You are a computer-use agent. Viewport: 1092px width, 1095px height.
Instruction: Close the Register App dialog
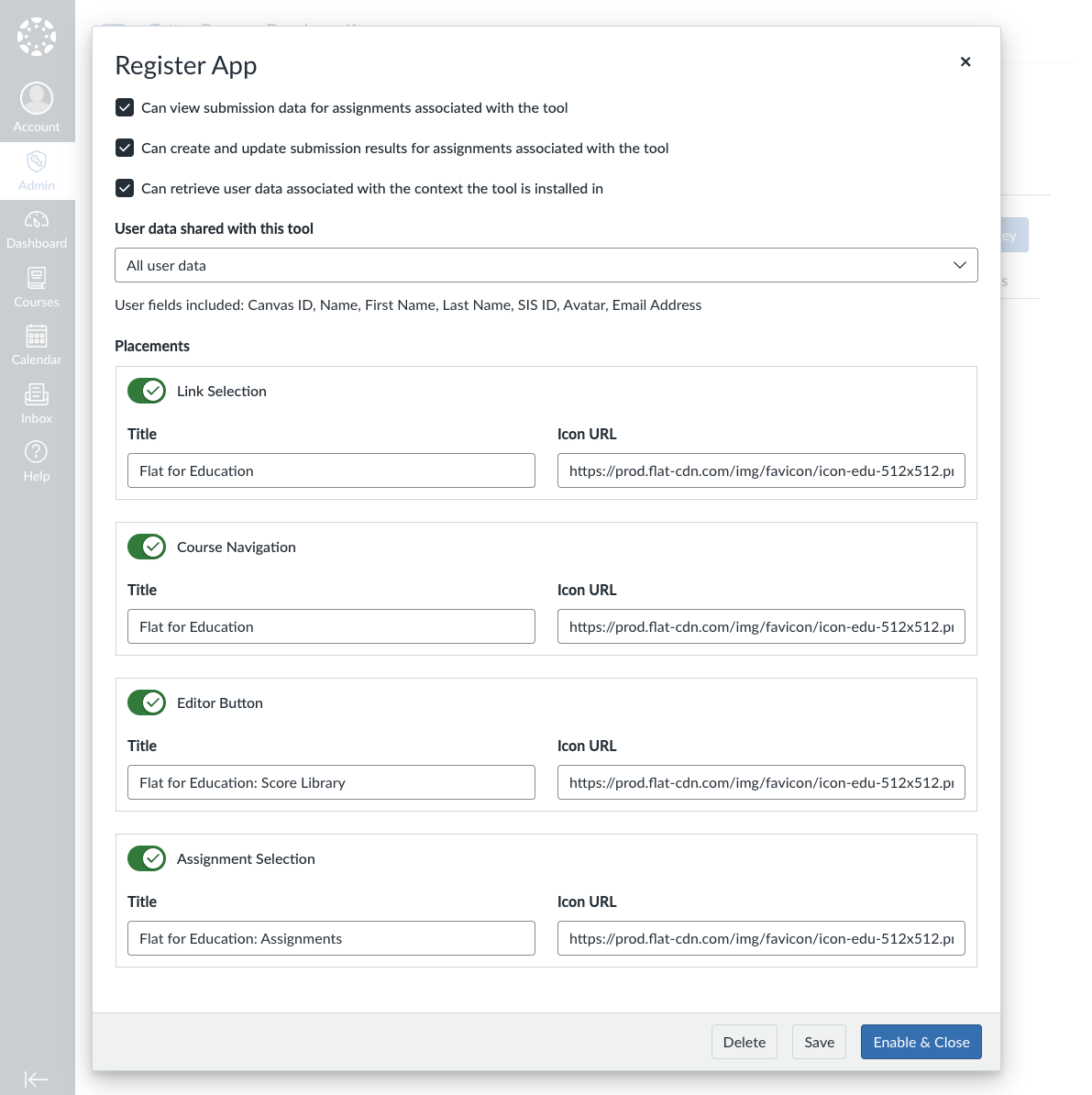tap(965, 61)
